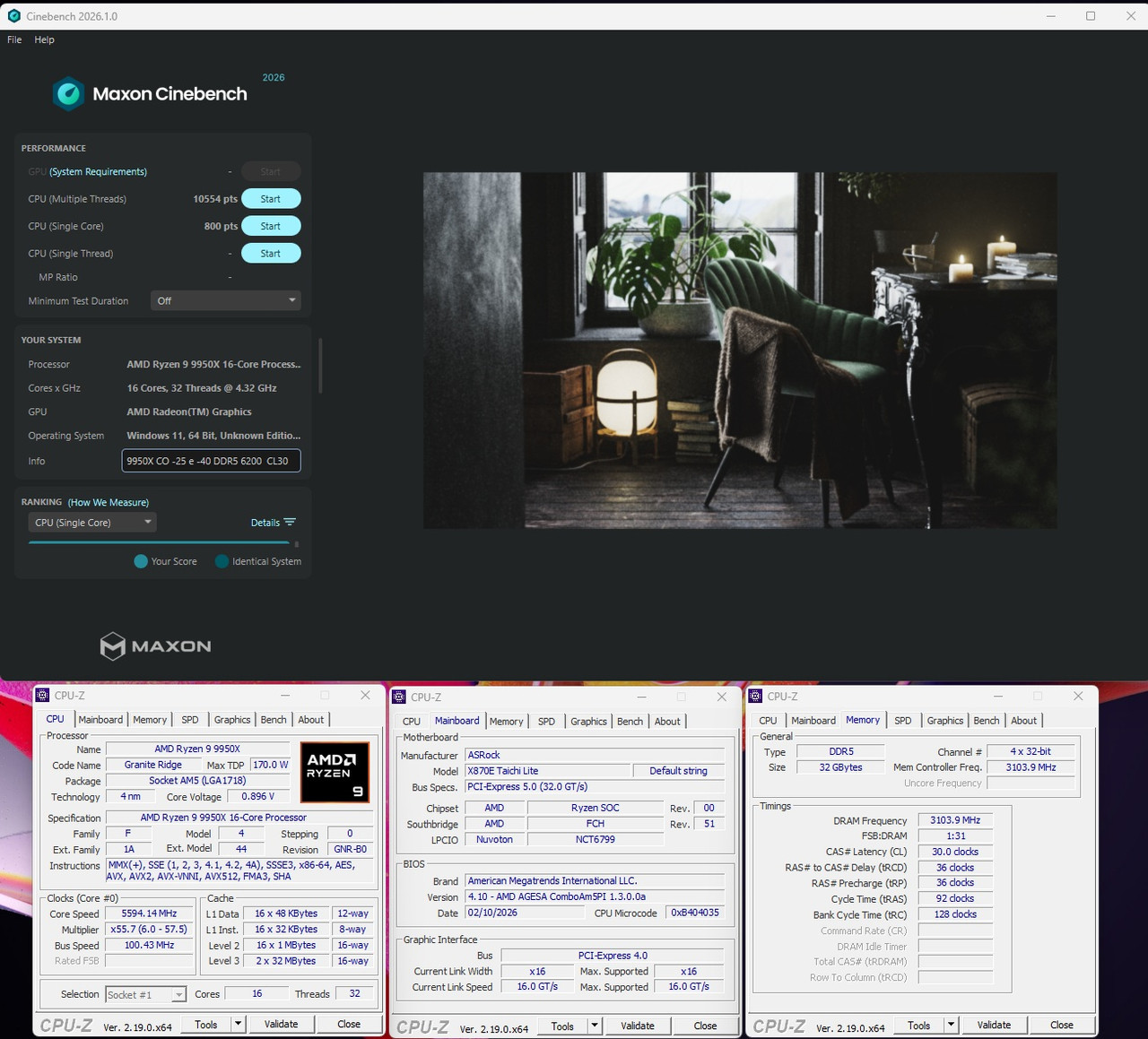Click the Granite Ridge code name field
Screen dimensions: 1148x1039
(153, 765)
